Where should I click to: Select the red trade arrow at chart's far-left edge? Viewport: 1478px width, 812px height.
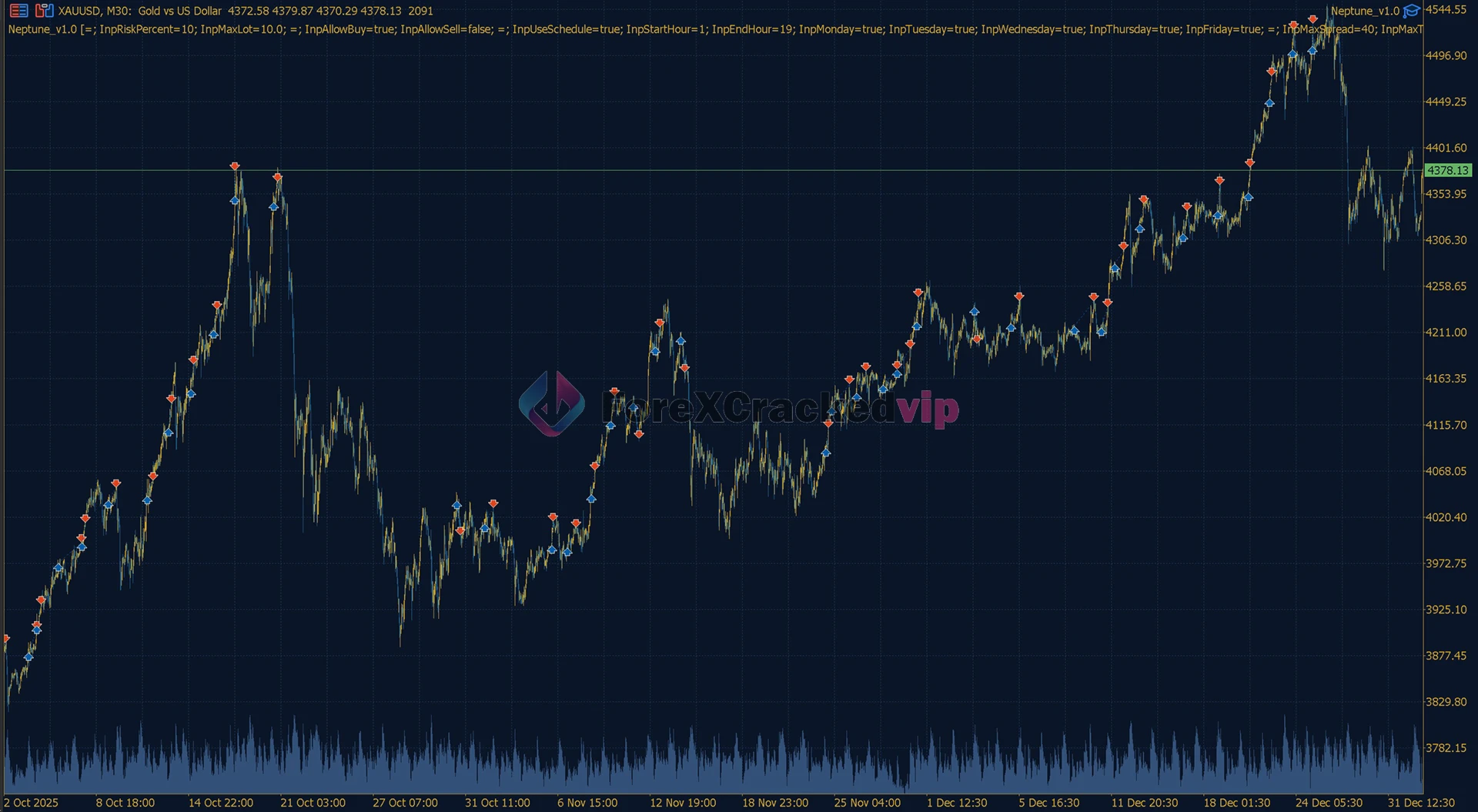tap(6, 639)
